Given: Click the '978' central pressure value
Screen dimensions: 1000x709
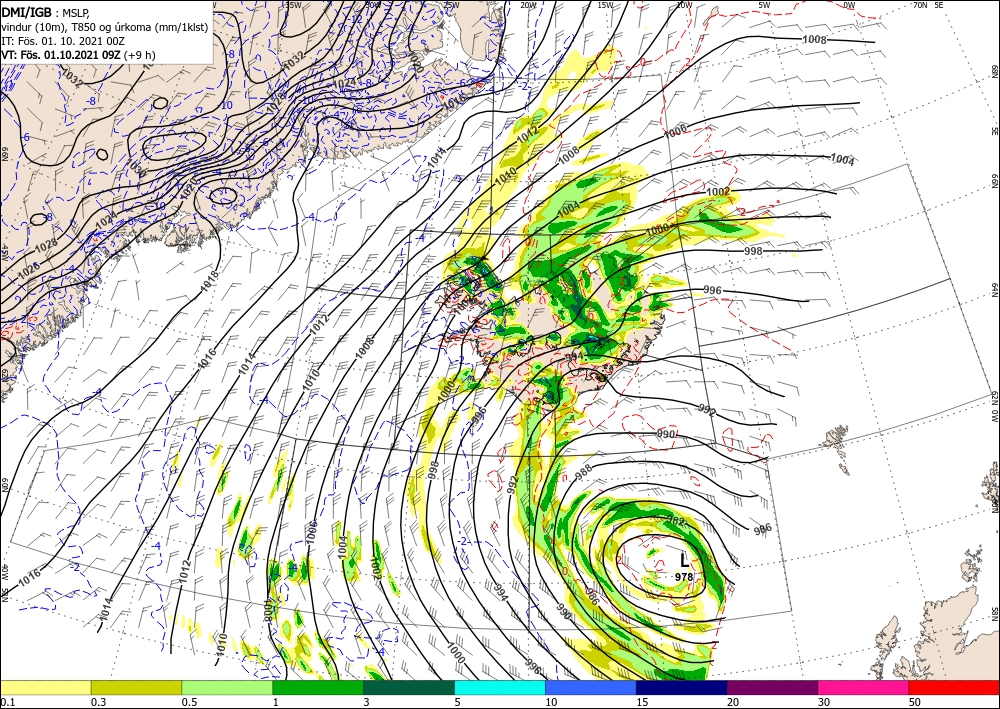Looking at the screenshot, I should pyautogui.click(x=684, y=577).
